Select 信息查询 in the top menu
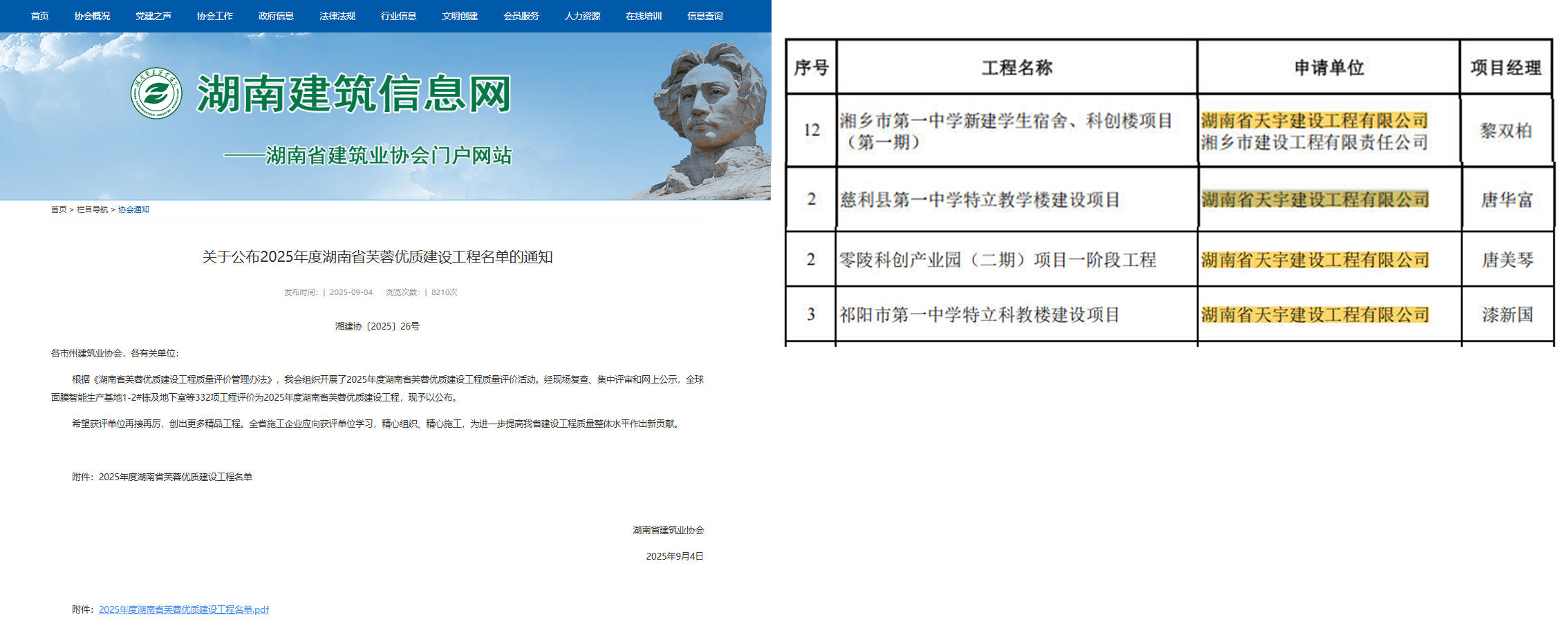1568x626 pixels. click(x=705, y=16)
